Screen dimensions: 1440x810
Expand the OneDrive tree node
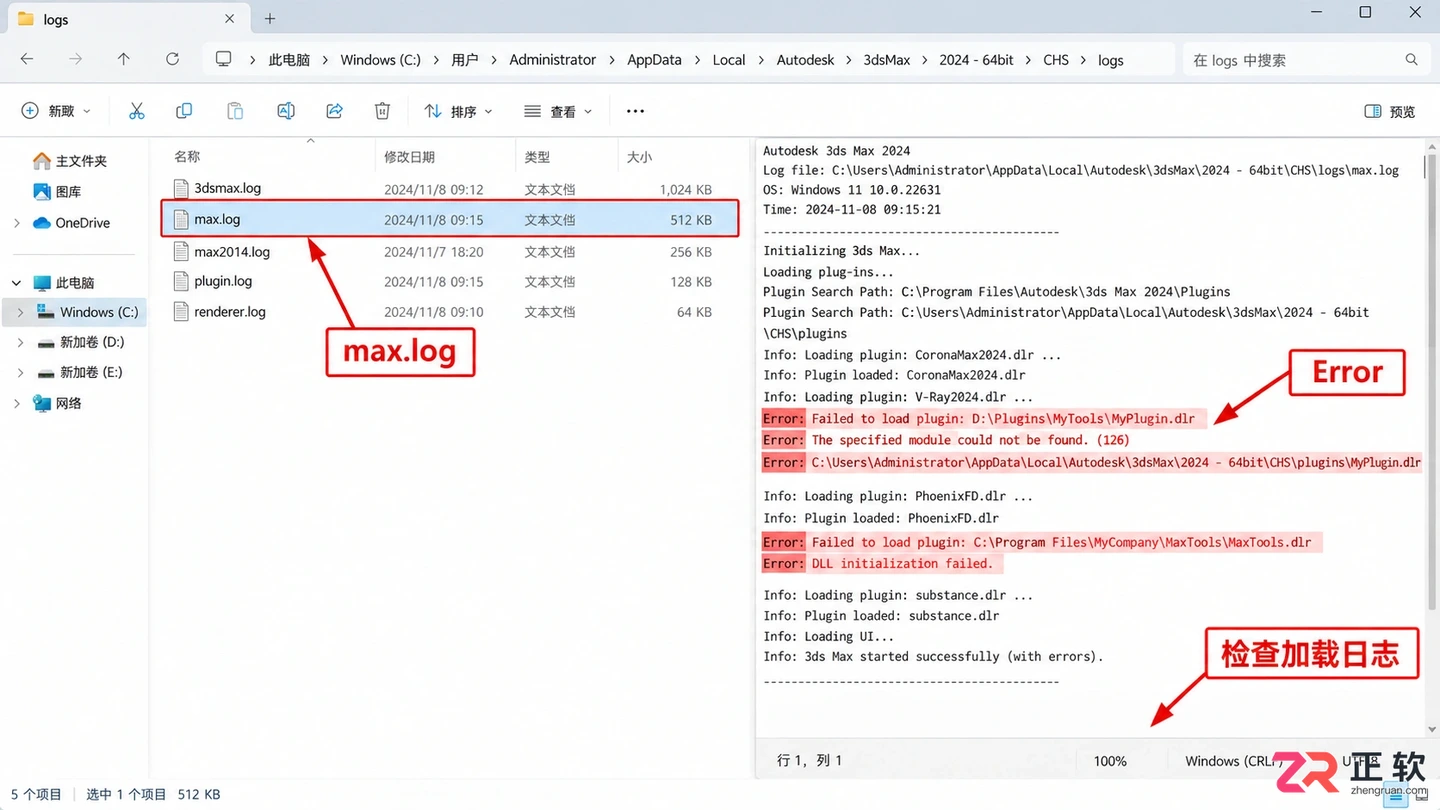point(17,223)
